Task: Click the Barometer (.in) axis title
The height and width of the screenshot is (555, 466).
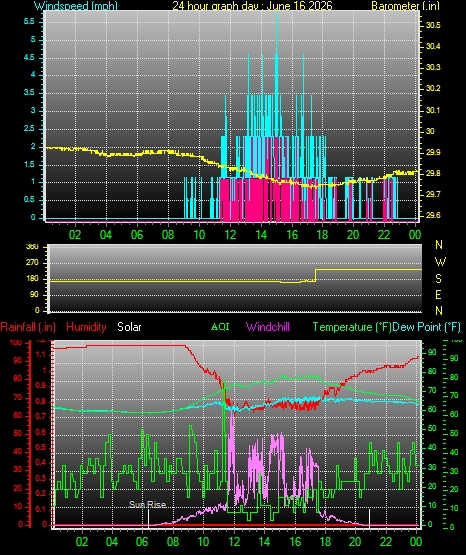Action: [x=405, y=6]
